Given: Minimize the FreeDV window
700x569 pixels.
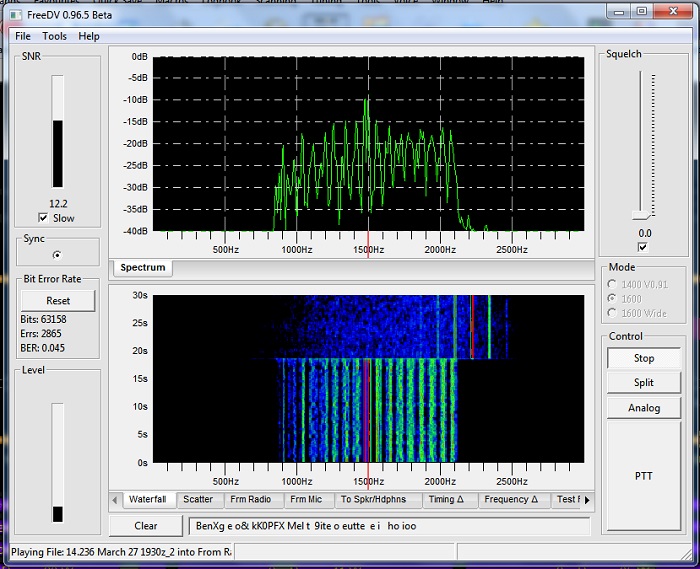Looking at the screenshot, I should [x=615, y=12].
